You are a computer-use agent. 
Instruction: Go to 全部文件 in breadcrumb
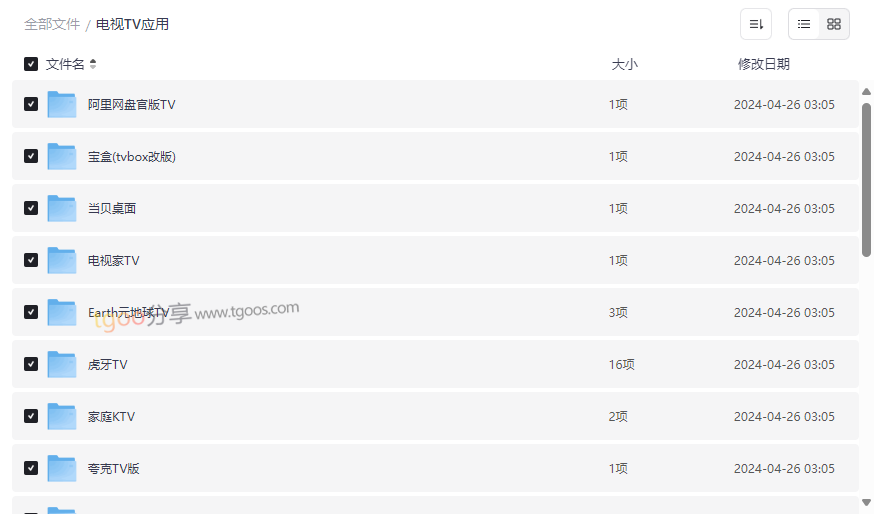(x=52, y=25)
